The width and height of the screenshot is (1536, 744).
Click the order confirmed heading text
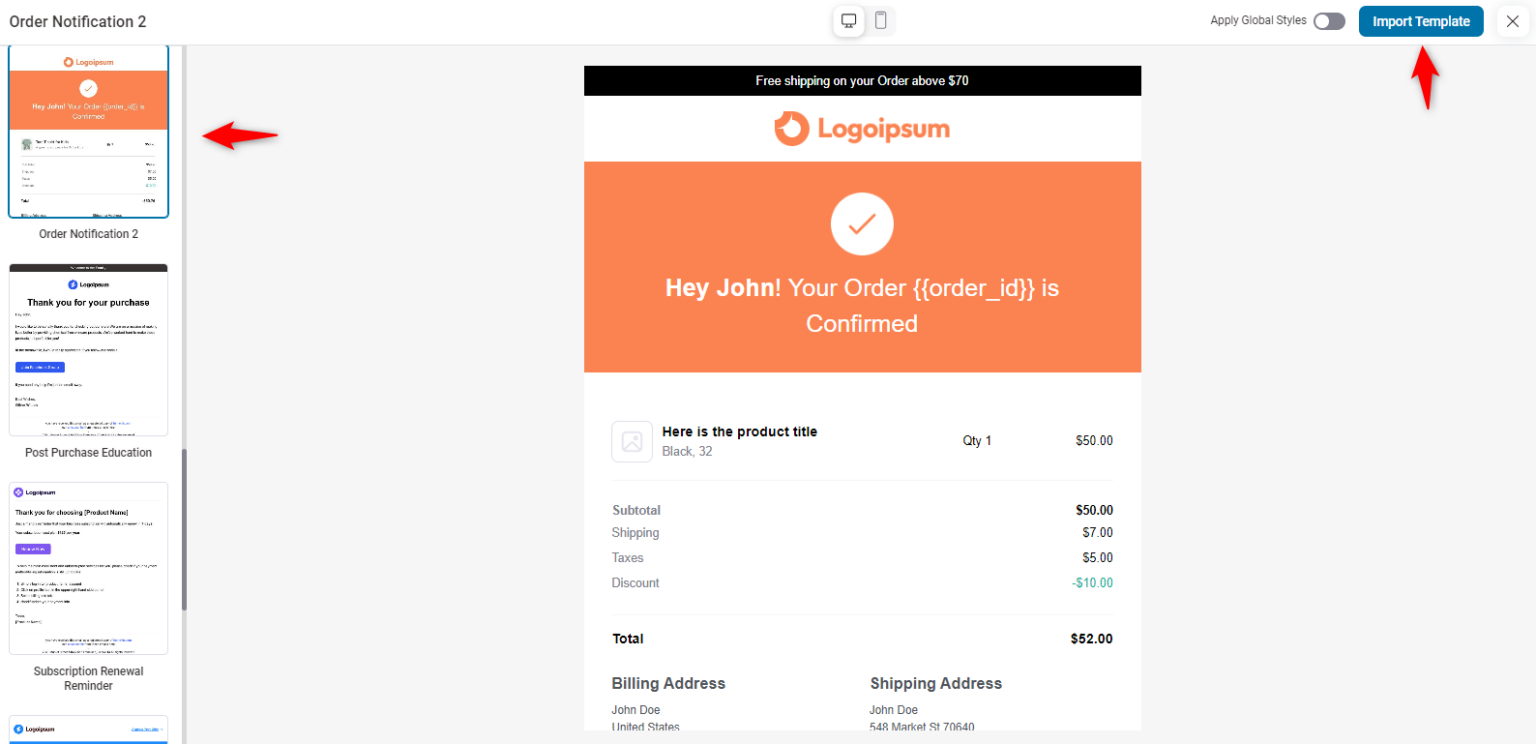(x=861, y=306)
